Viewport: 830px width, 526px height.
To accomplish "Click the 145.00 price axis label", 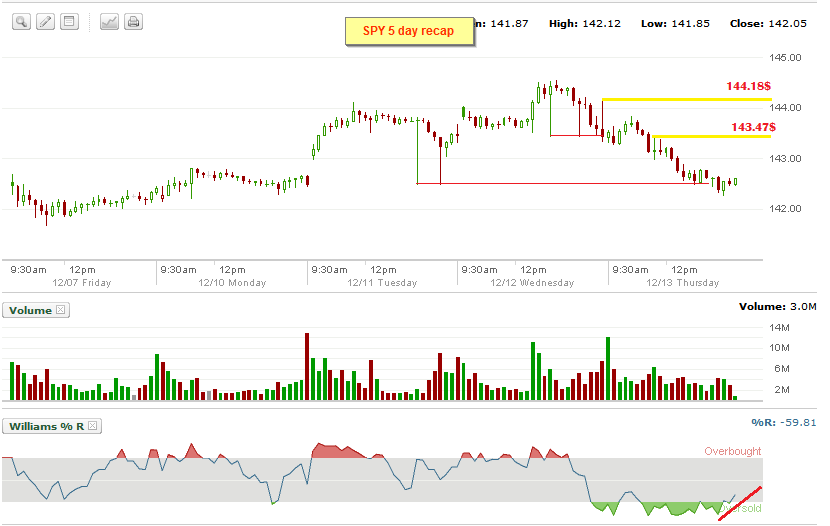I will pyautogui.click(x=785, y=57).
